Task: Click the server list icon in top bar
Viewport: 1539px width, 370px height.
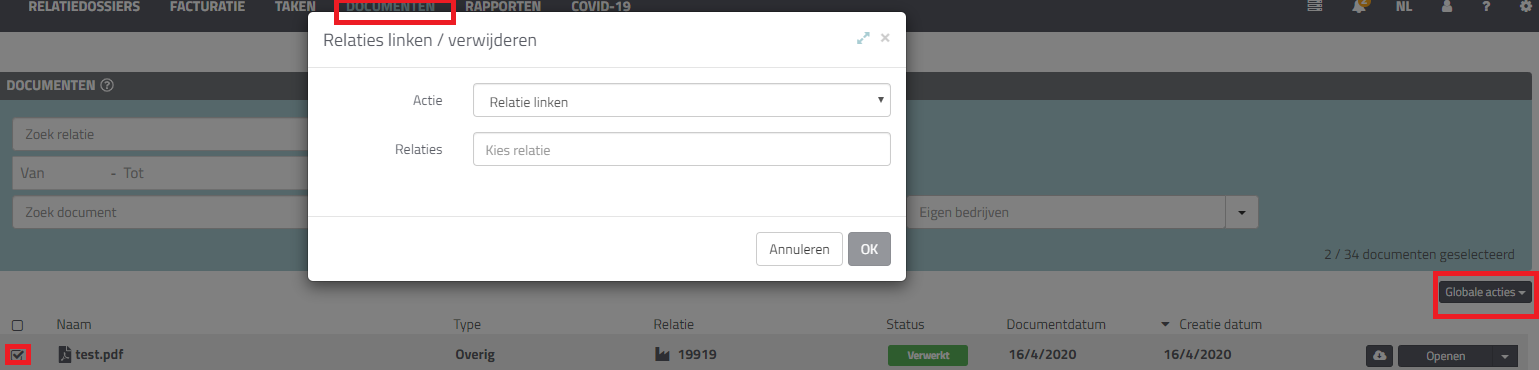Action: (x=1315, y=6)
